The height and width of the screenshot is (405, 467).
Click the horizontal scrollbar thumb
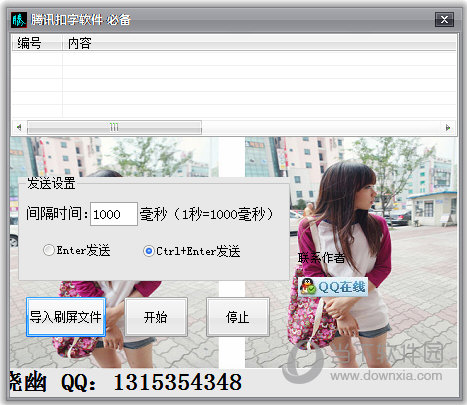(x=114, y=127)
